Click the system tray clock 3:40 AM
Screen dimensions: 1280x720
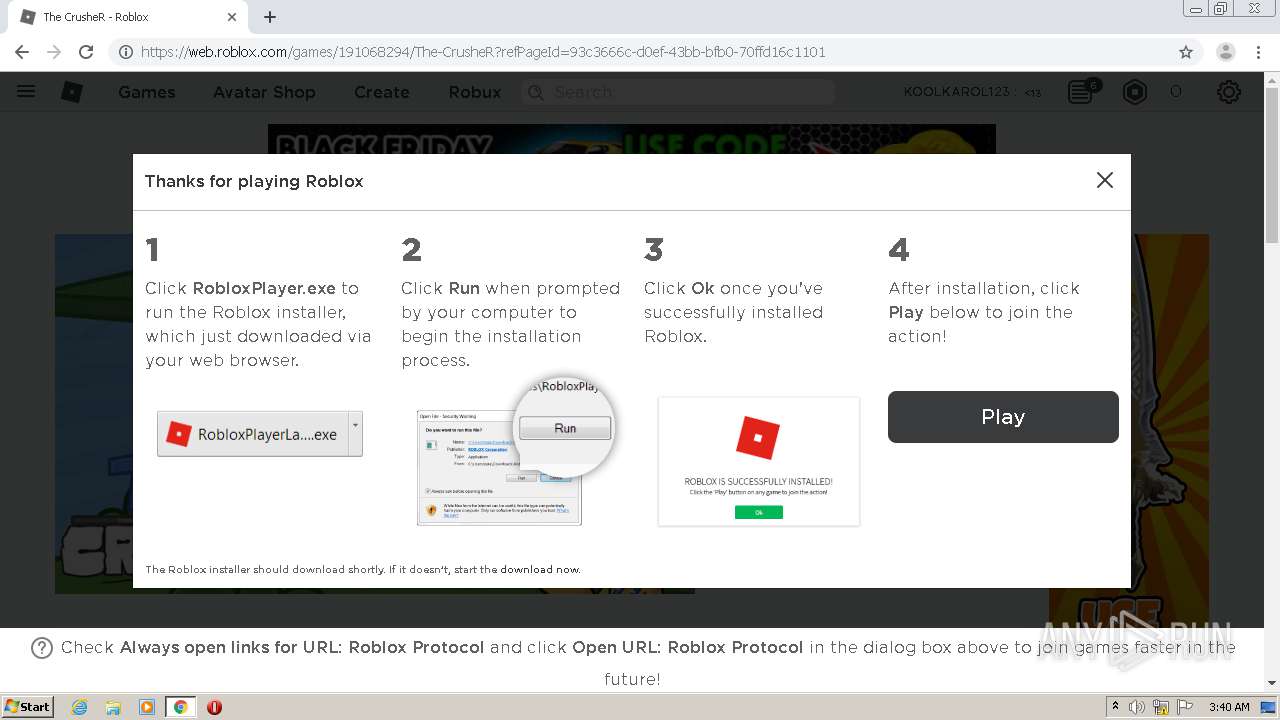(x=1229, y=707)
